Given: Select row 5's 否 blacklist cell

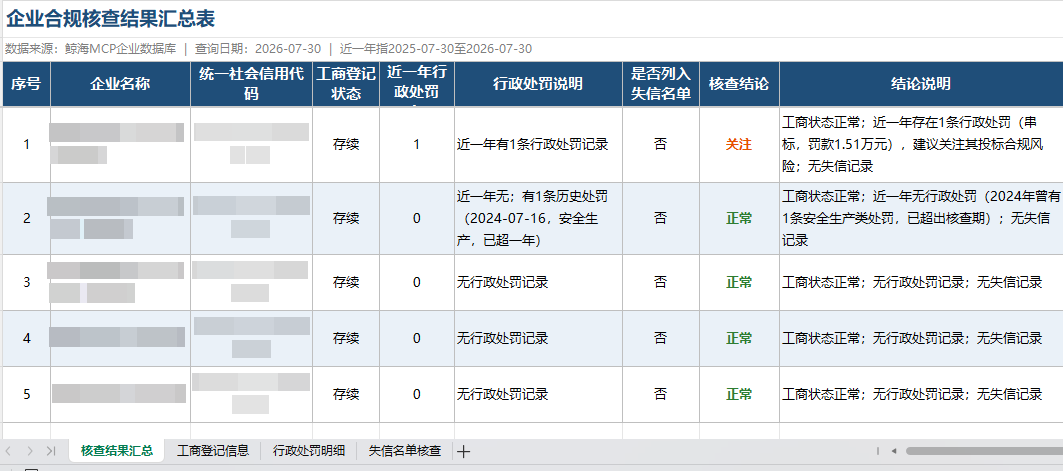Looking at the screenshot, I should point(661,394).
